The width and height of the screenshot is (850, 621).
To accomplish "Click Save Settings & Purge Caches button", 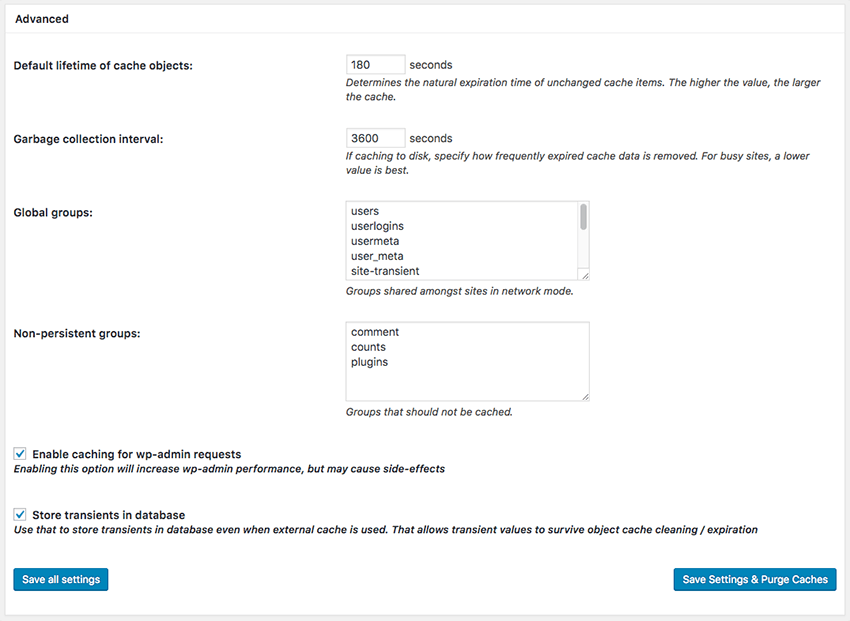I will 755,579.
